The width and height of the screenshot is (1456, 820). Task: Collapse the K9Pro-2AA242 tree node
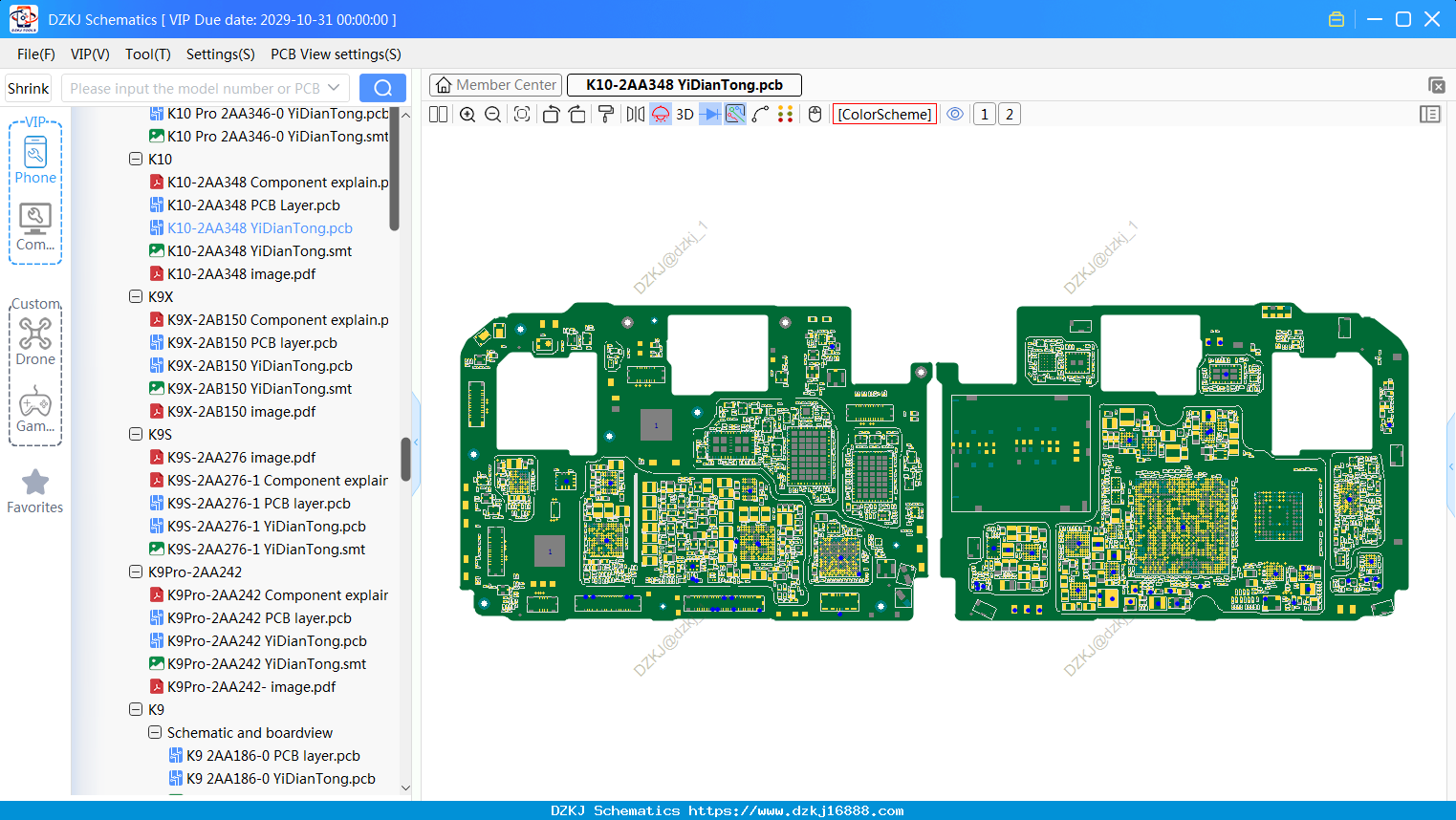coord(136,572)
